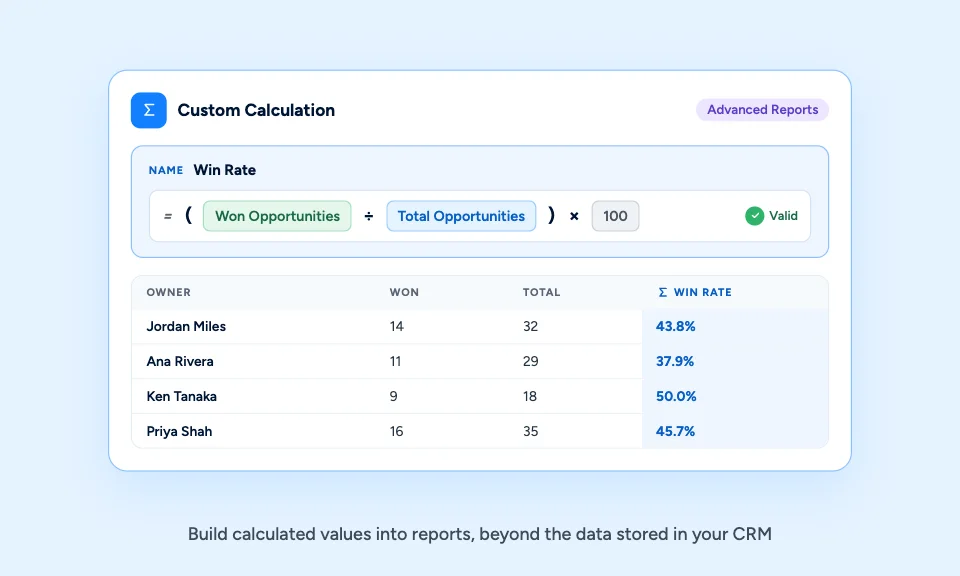The image size is (960, 576).
Task: Click the blue sigma Custom Calculation icon
Action: [149, 110]
